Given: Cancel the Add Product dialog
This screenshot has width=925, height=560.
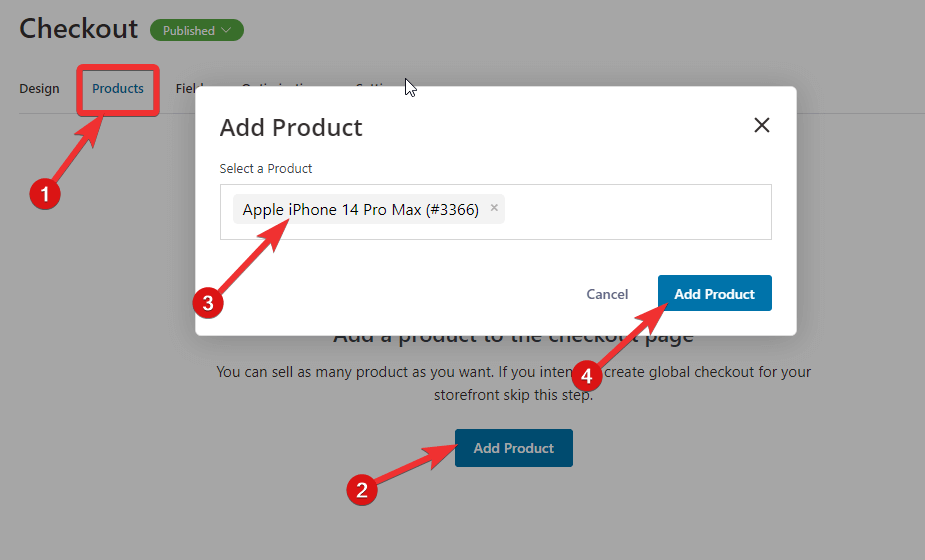Looking at the screenshot, I should pyautogui.click(x=607, y=294).
